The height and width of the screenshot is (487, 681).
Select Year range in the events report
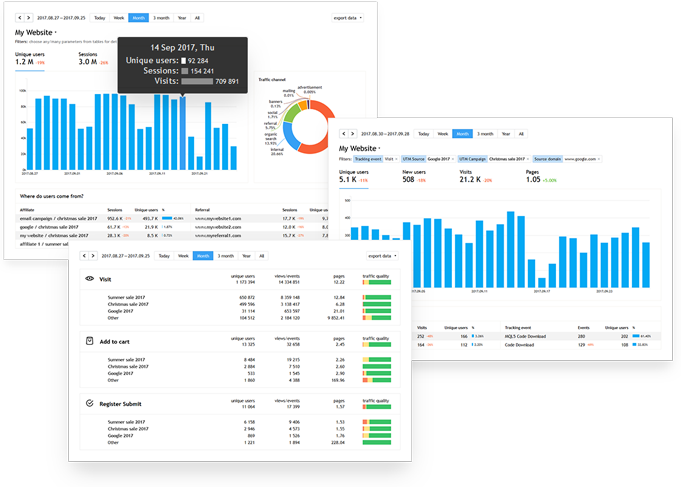coord(246,256)
